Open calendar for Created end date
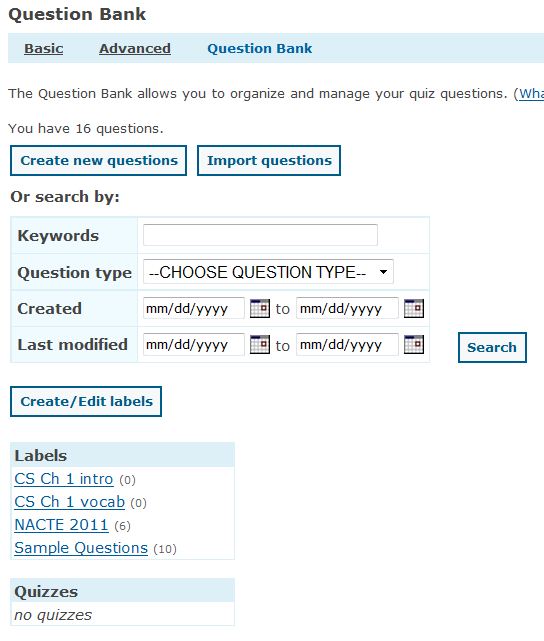The image size is (544, 641). (414, 308)
